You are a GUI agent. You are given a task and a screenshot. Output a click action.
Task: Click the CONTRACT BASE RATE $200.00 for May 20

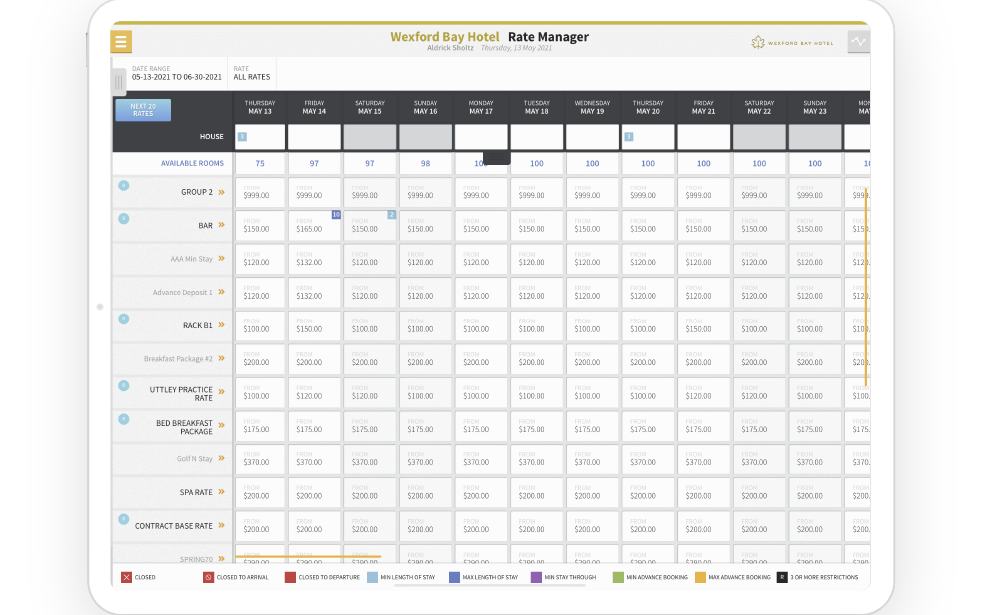[x=648, y=525]
